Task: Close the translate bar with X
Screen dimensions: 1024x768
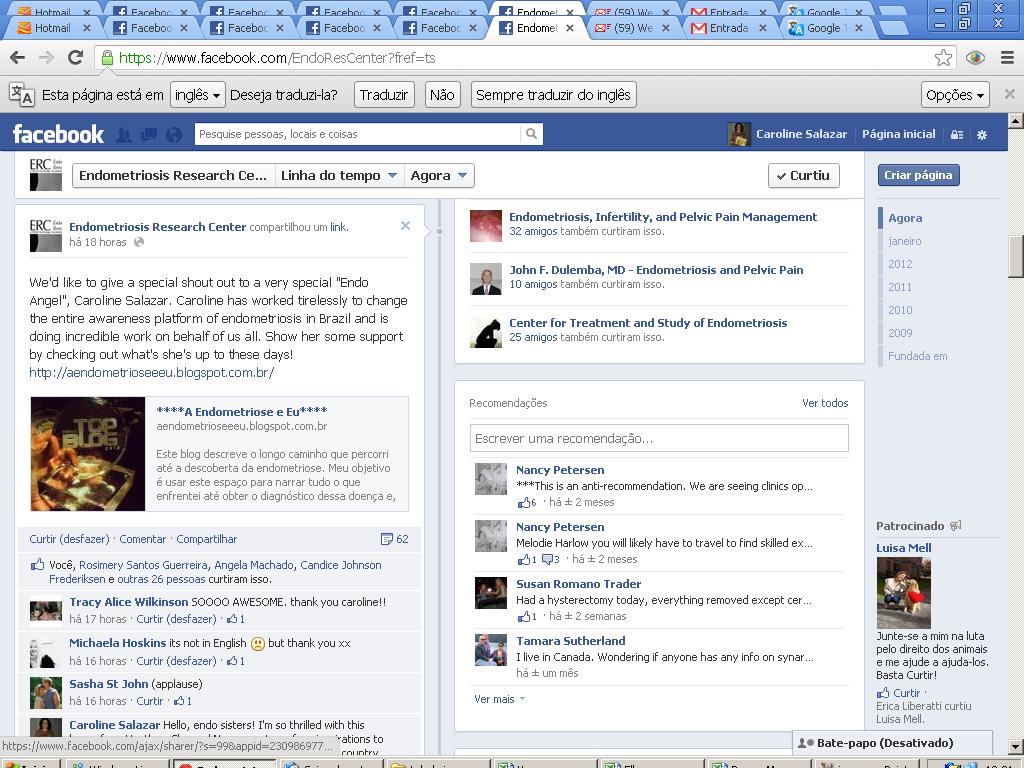Action: 1010,94
